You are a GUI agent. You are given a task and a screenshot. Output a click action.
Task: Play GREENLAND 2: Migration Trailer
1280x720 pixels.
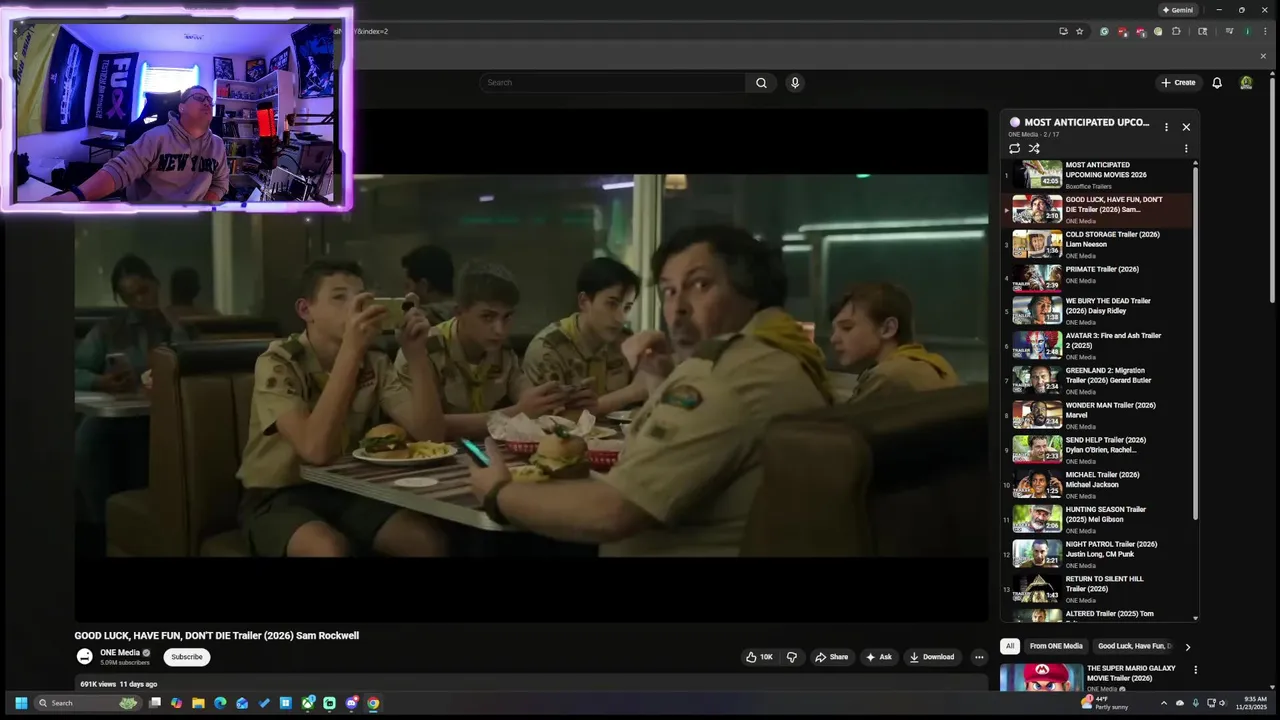[x=1096, y=380]
